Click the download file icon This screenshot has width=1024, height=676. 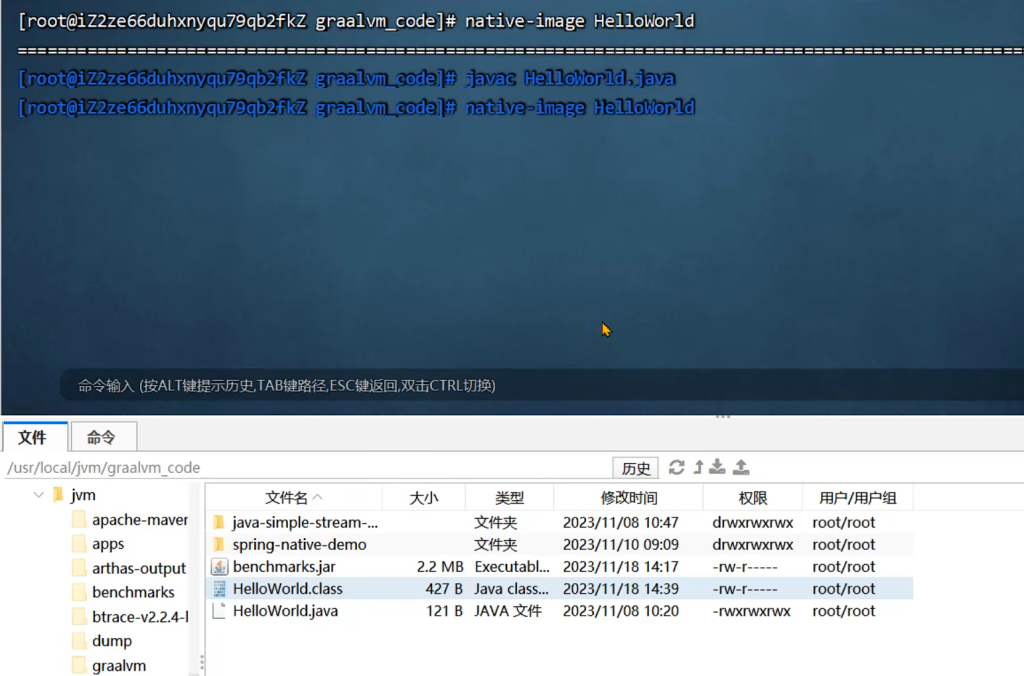[719, 467]
